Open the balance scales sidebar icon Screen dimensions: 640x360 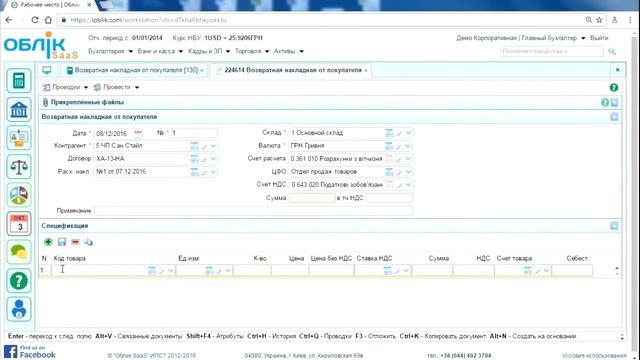(19, 167)
